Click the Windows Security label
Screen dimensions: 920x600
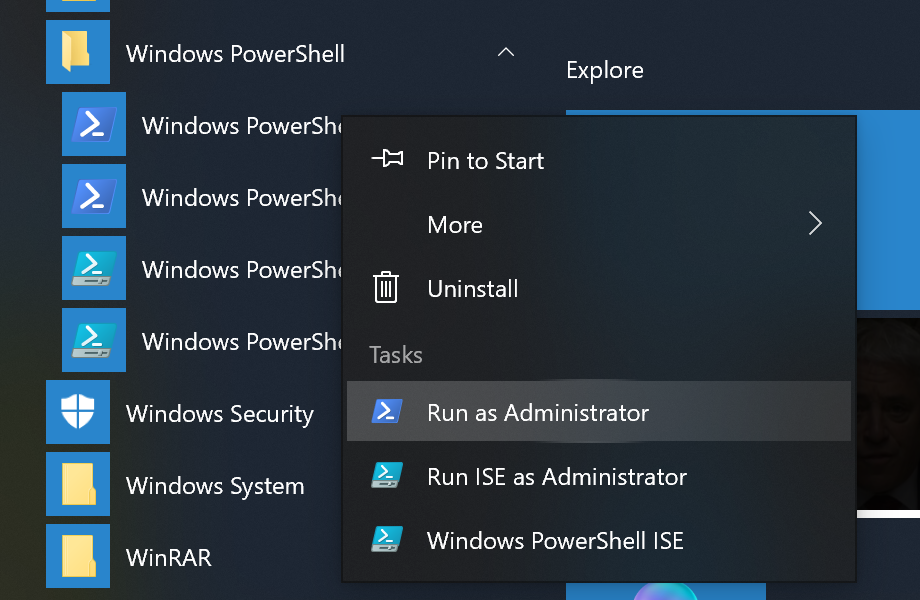220,414
